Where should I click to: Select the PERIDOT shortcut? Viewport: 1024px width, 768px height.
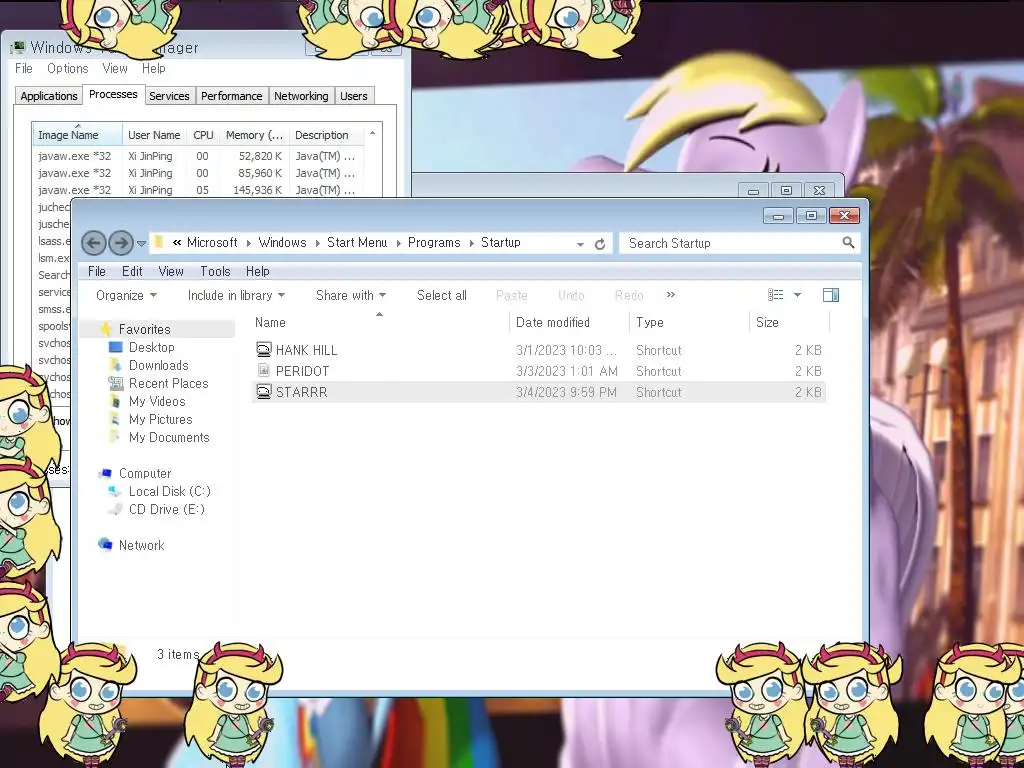pos(539,371)
